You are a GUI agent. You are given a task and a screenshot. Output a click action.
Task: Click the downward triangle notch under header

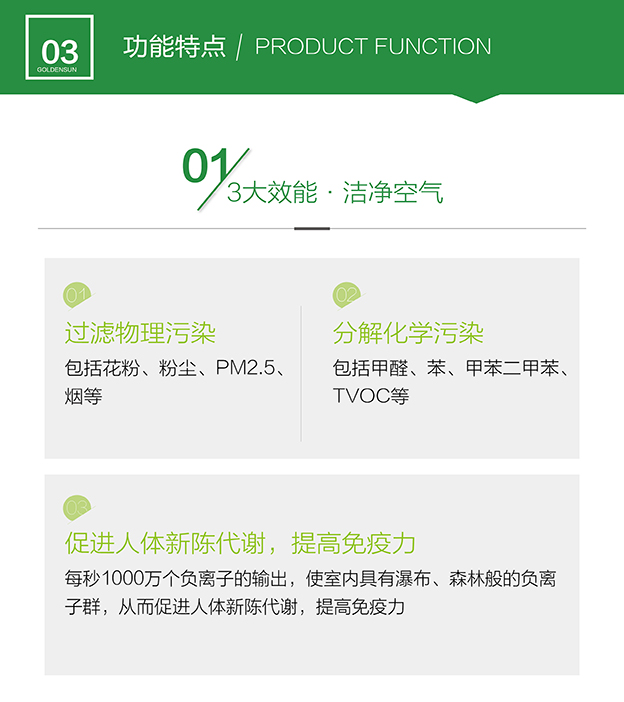pyautogui.click(x=475, y=98)
